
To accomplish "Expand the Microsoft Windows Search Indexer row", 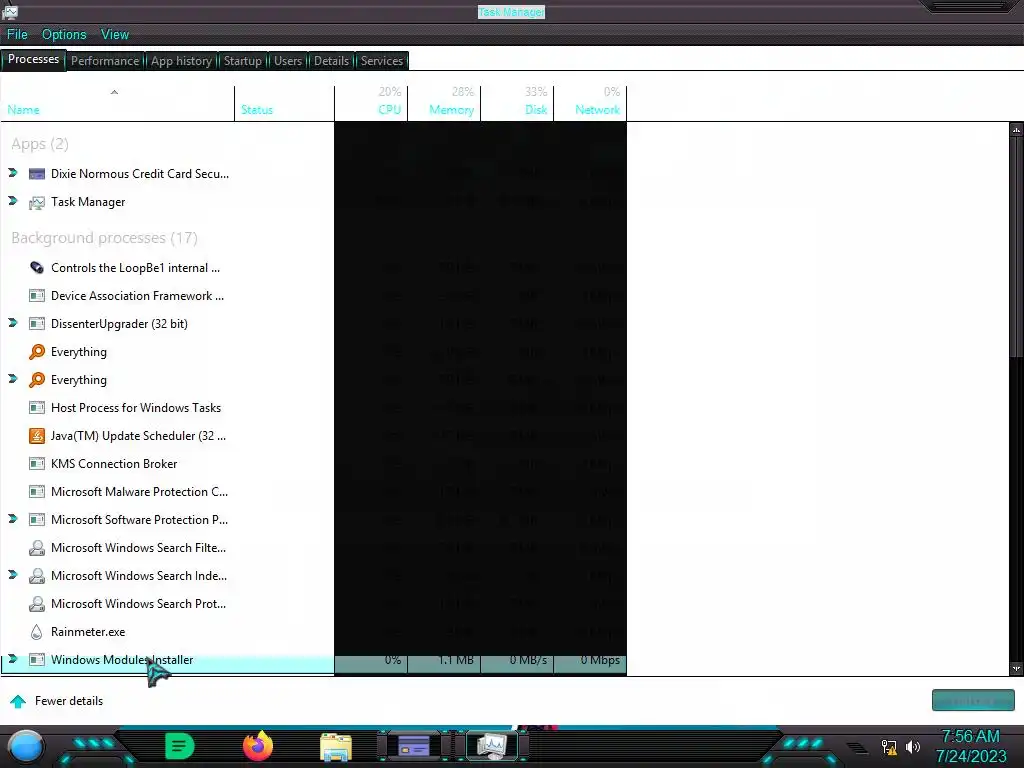I will pos(13,575).
